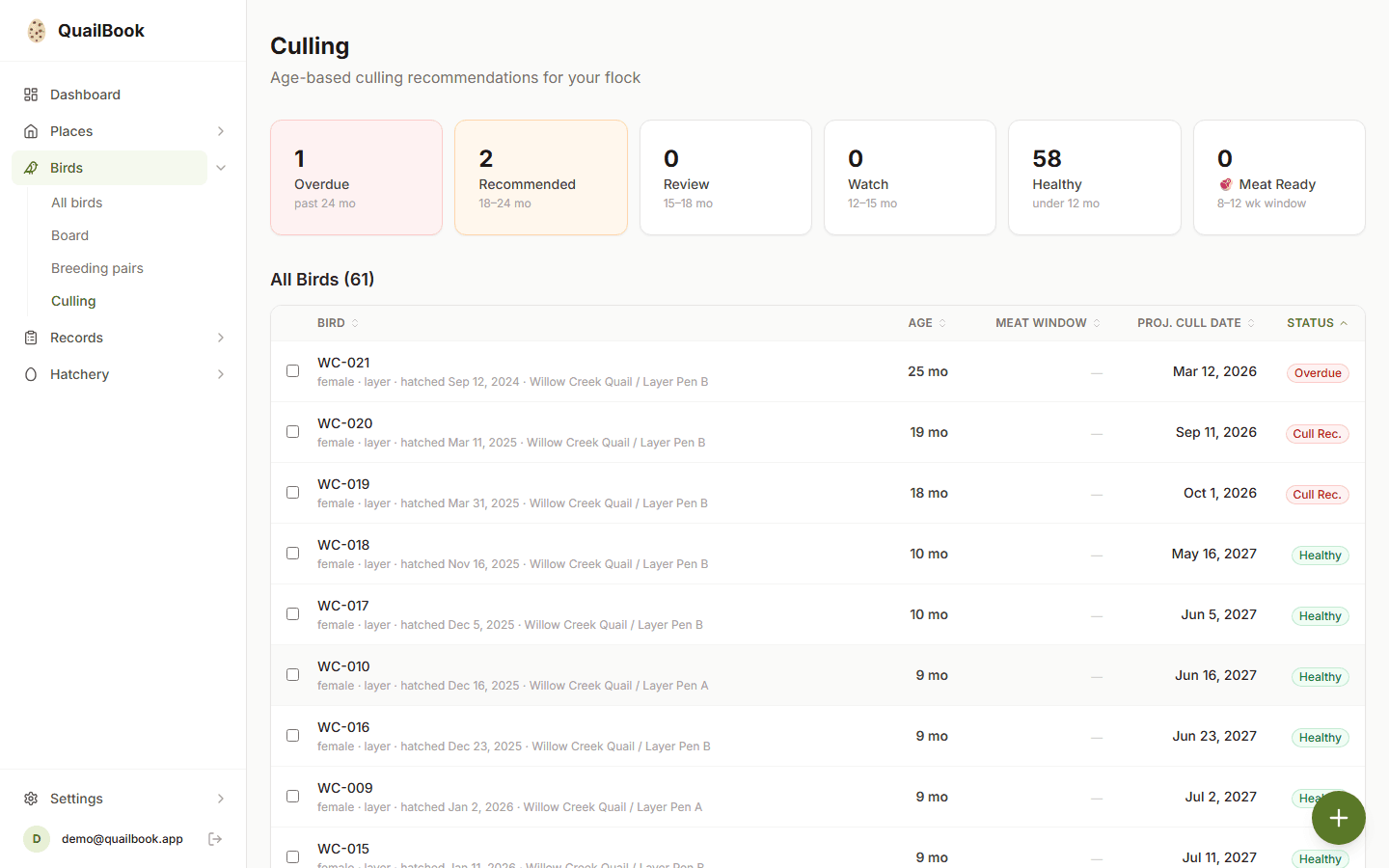Select the Culling submenu item
Image resolution: width=1389 pixels, height=868 pixels.
tap(73, 301)
